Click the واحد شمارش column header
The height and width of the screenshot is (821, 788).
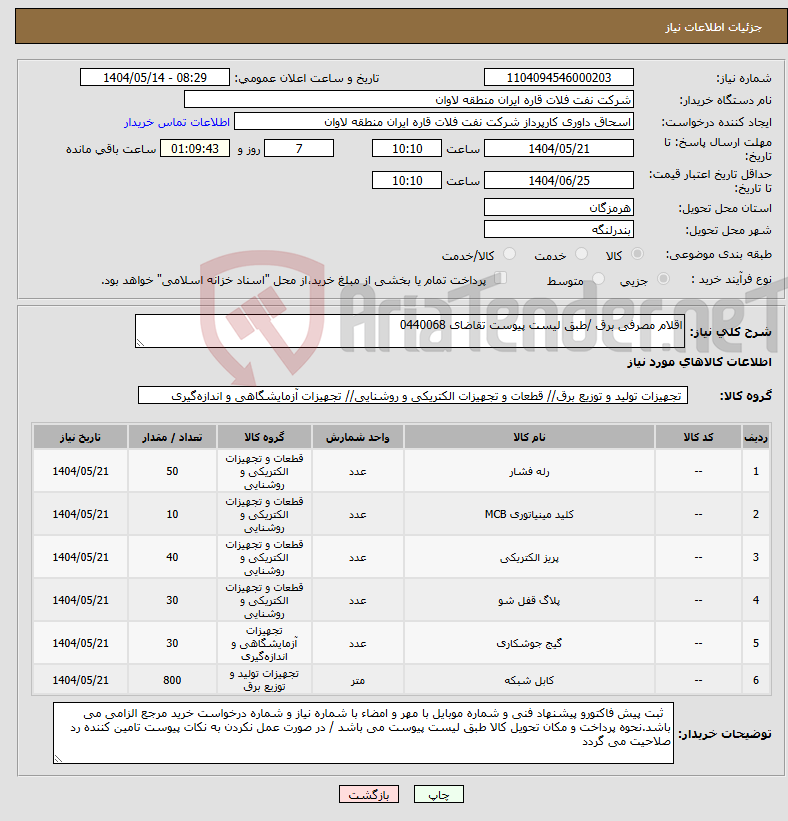tap(358, 437)
